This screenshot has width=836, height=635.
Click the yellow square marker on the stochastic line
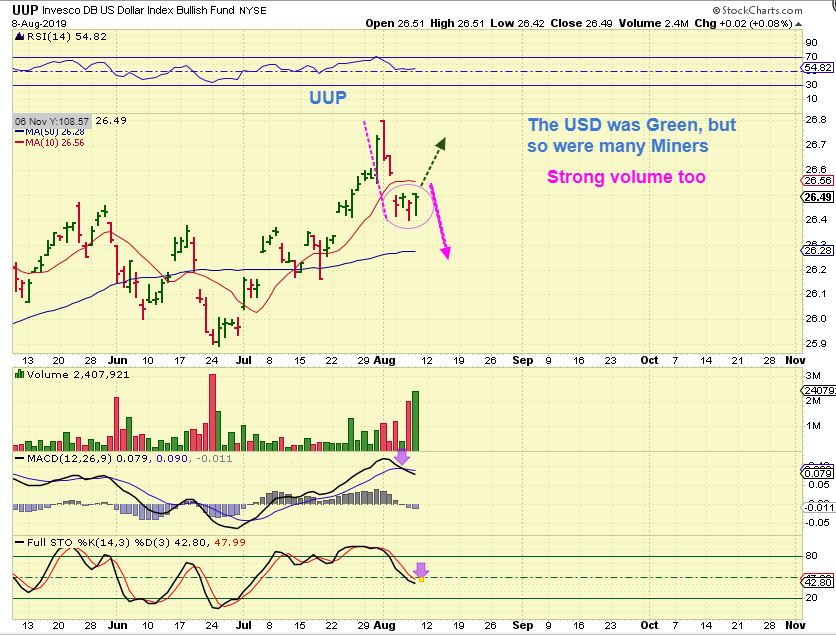(x=421, y=578)
